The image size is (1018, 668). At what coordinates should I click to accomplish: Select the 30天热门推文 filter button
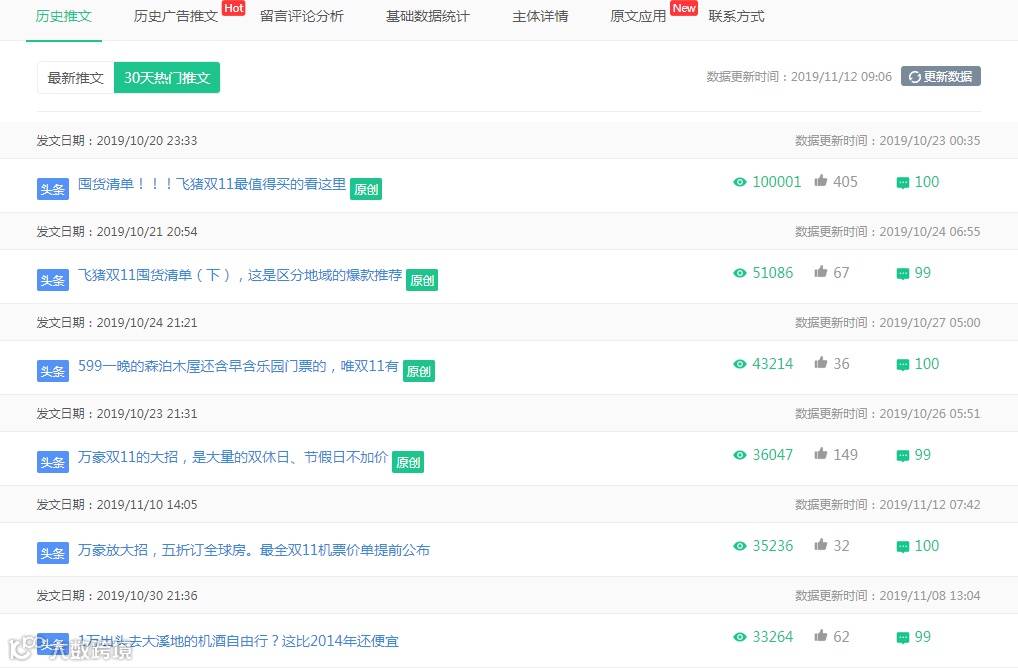[x=167, y=78]
